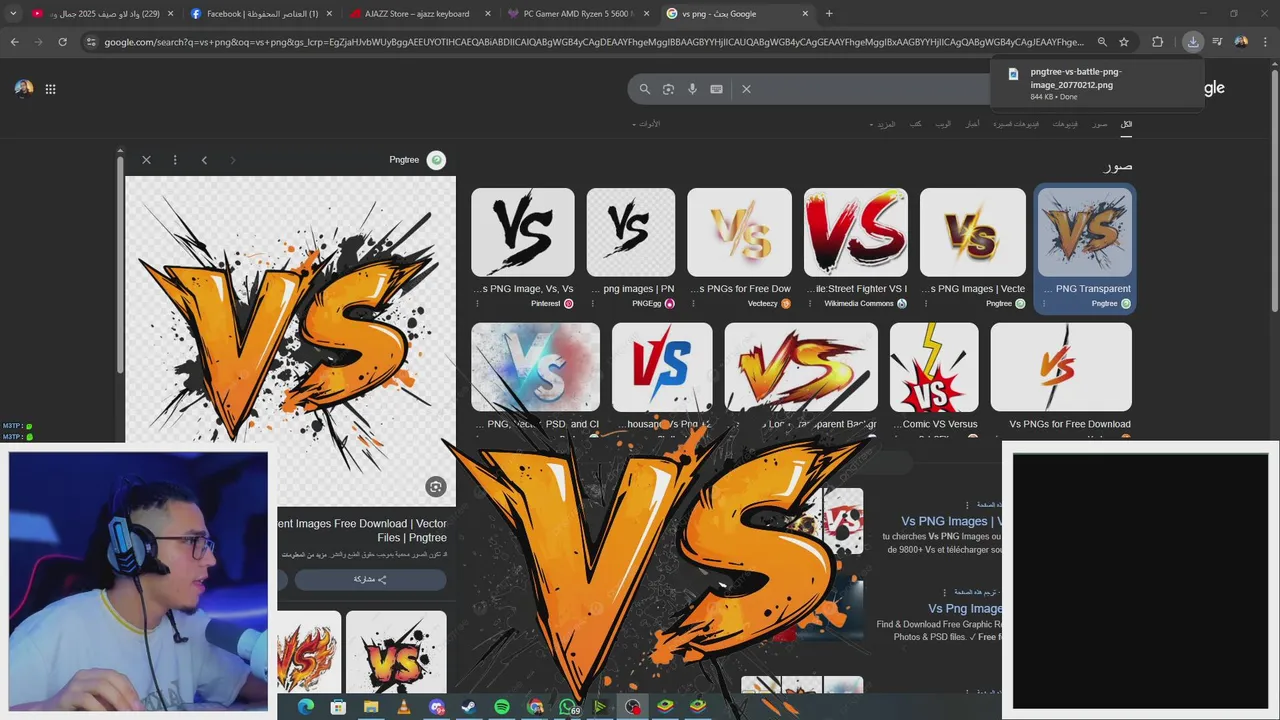The height and width of the screenshot is (720, 1280).
Task: Open Chrome profile avatar
Action: pyautogui.click(x=1241, y=42)
